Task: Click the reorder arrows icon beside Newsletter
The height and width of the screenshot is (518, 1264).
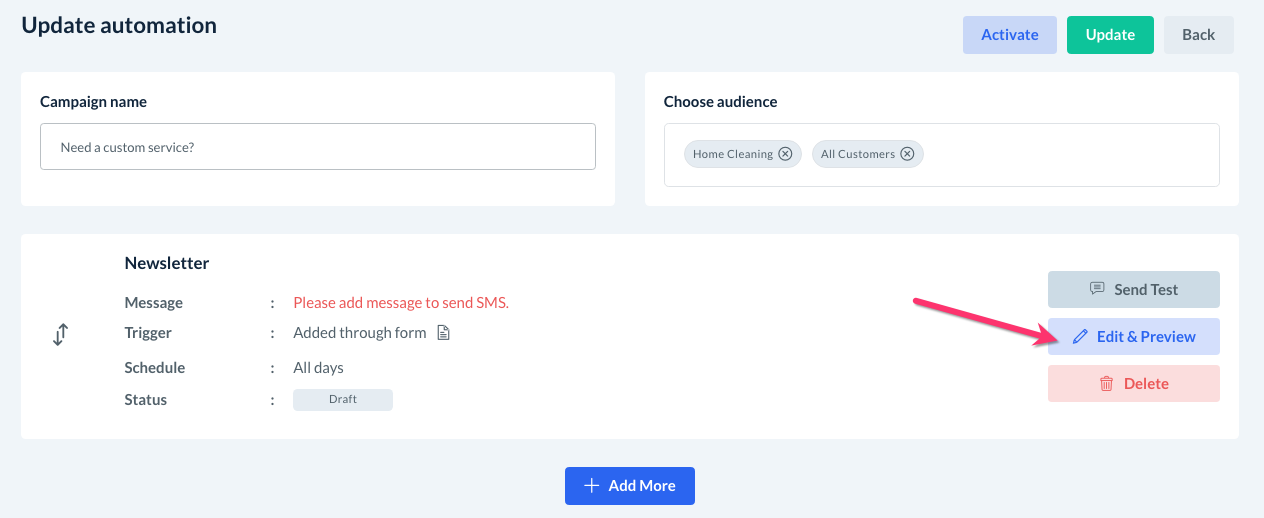Action: [x=60, y=335]
